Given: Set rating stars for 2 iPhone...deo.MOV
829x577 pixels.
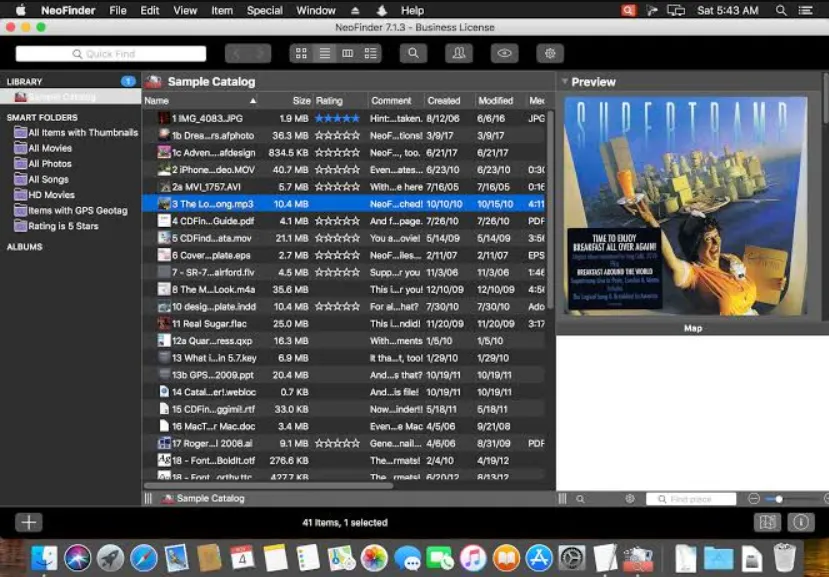Looking at the screenshot, I should pyautogui.click(x=337, y=170).
